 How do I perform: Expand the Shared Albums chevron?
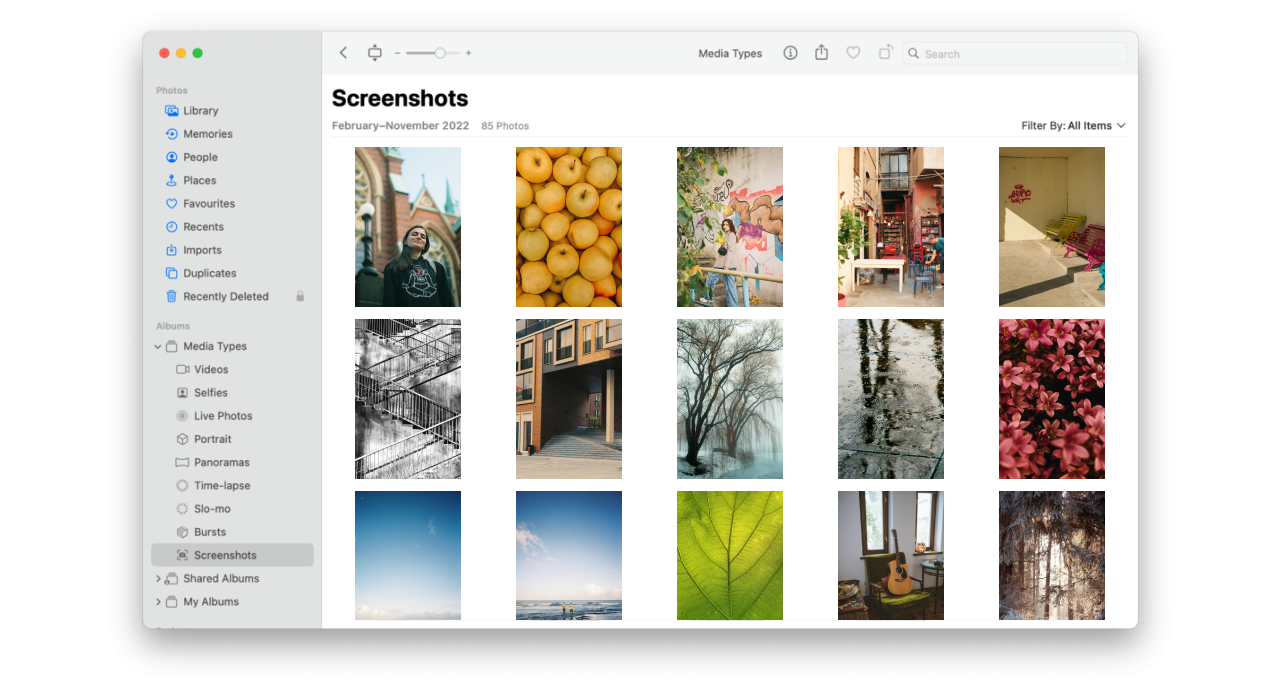click(x=158, y=579)
